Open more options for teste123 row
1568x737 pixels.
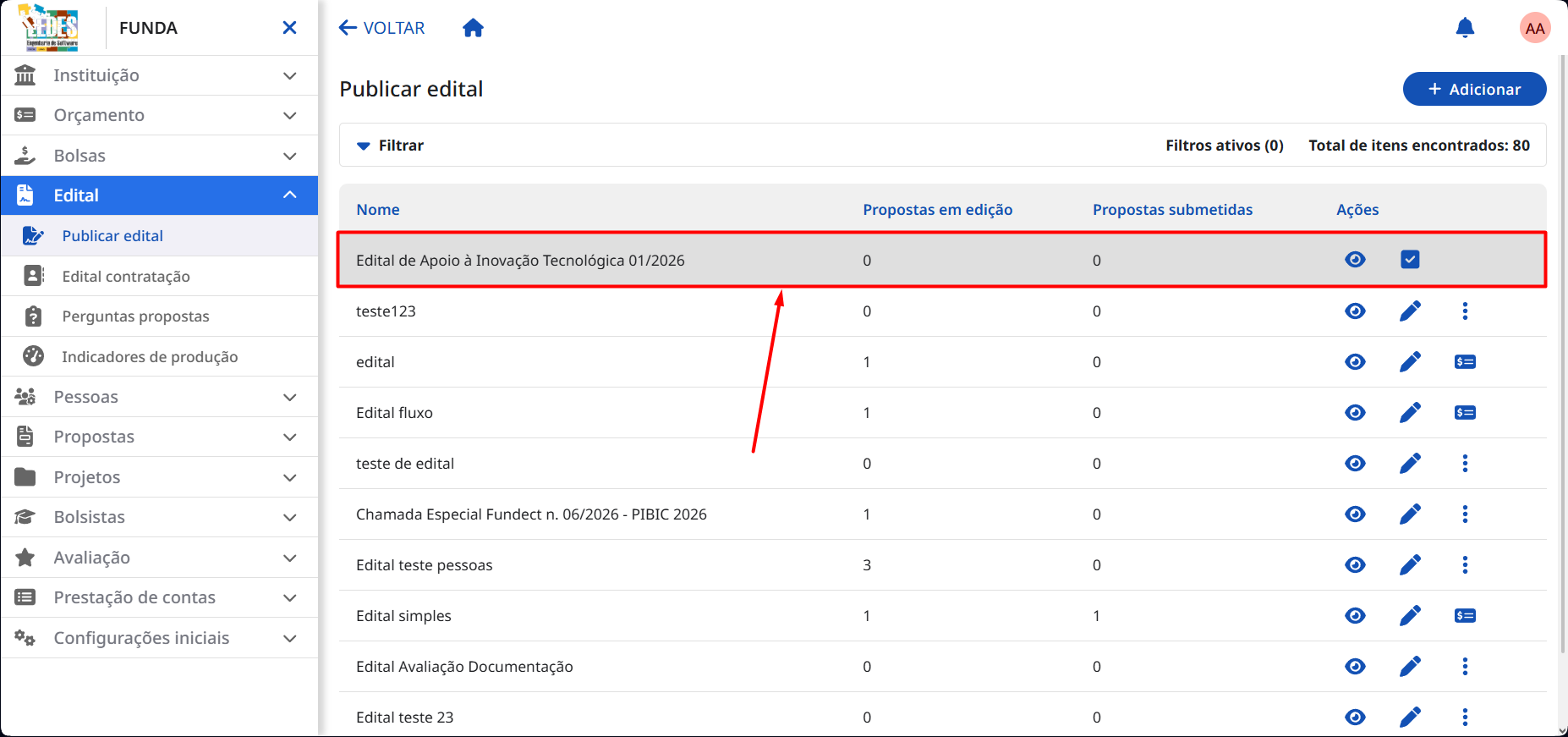[x=1465, y=311]
